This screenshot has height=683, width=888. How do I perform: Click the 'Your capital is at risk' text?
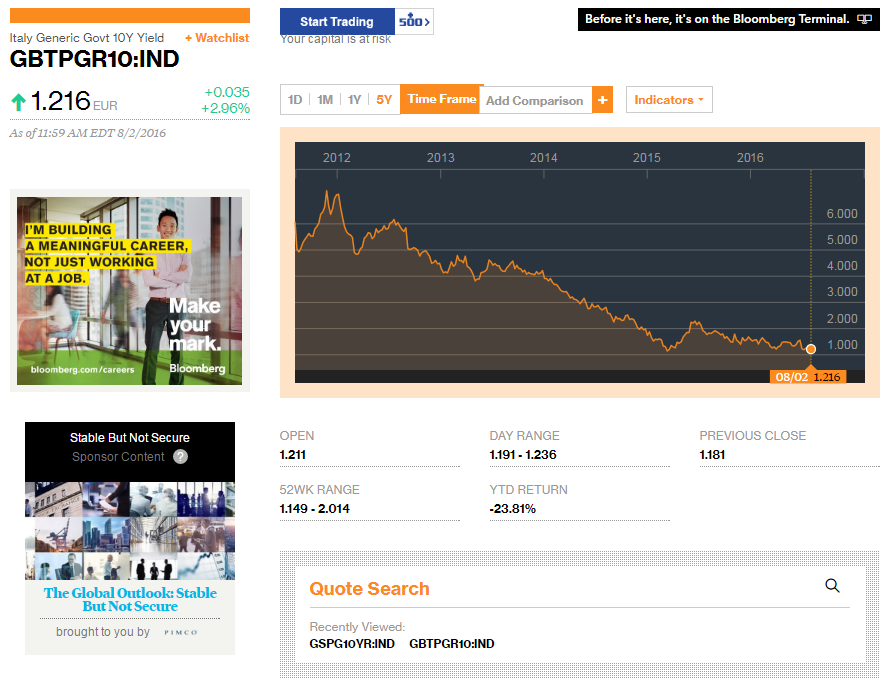point(336,40)
